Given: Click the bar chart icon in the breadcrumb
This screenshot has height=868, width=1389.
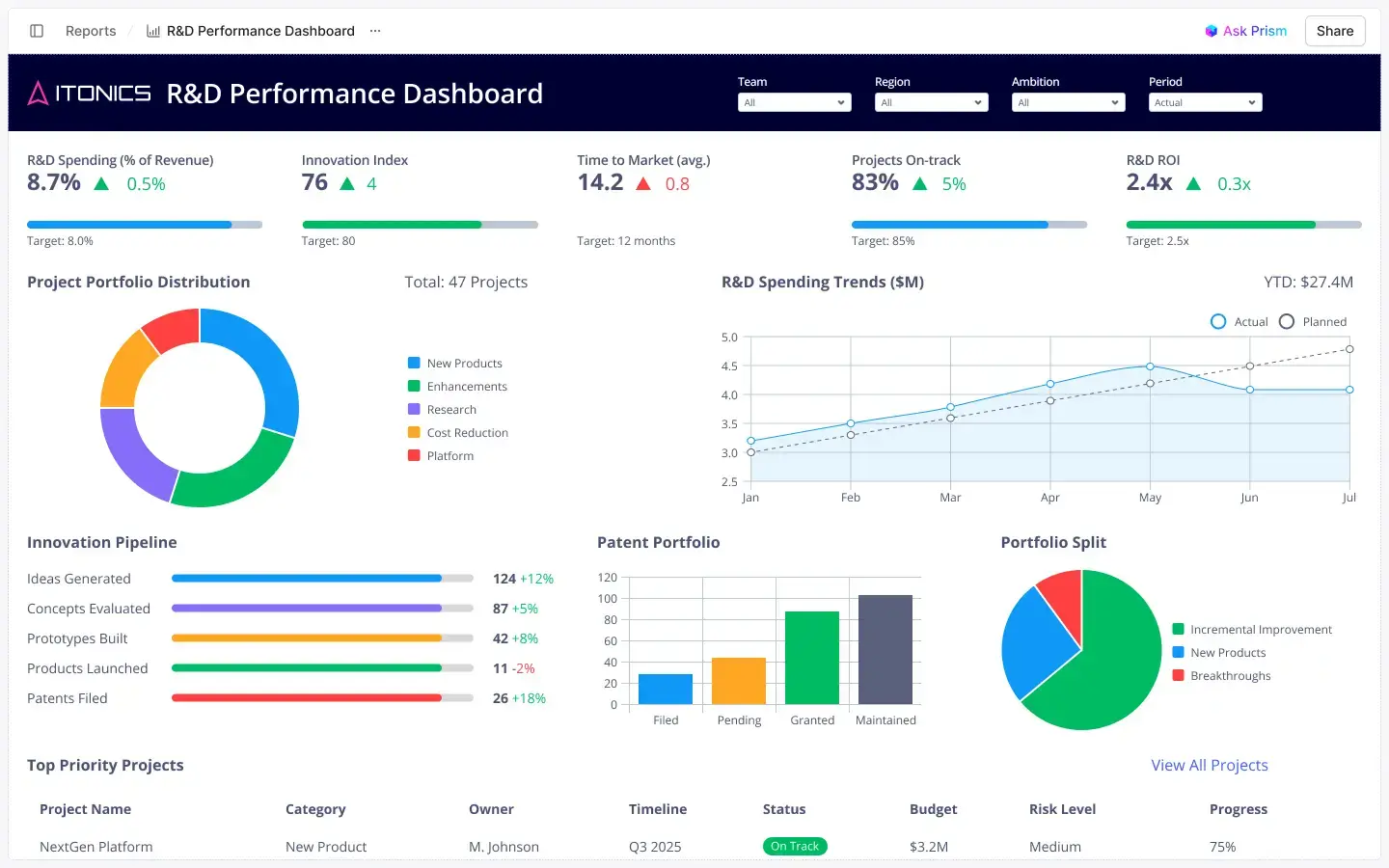Looking at the screenshot, I should tap(152, 30).
